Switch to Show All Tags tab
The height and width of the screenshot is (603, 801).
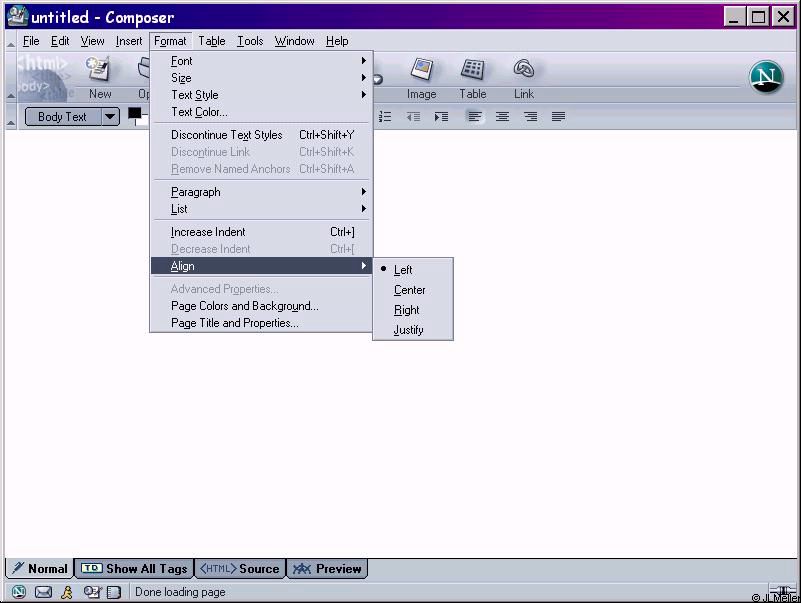pos(134,569)
